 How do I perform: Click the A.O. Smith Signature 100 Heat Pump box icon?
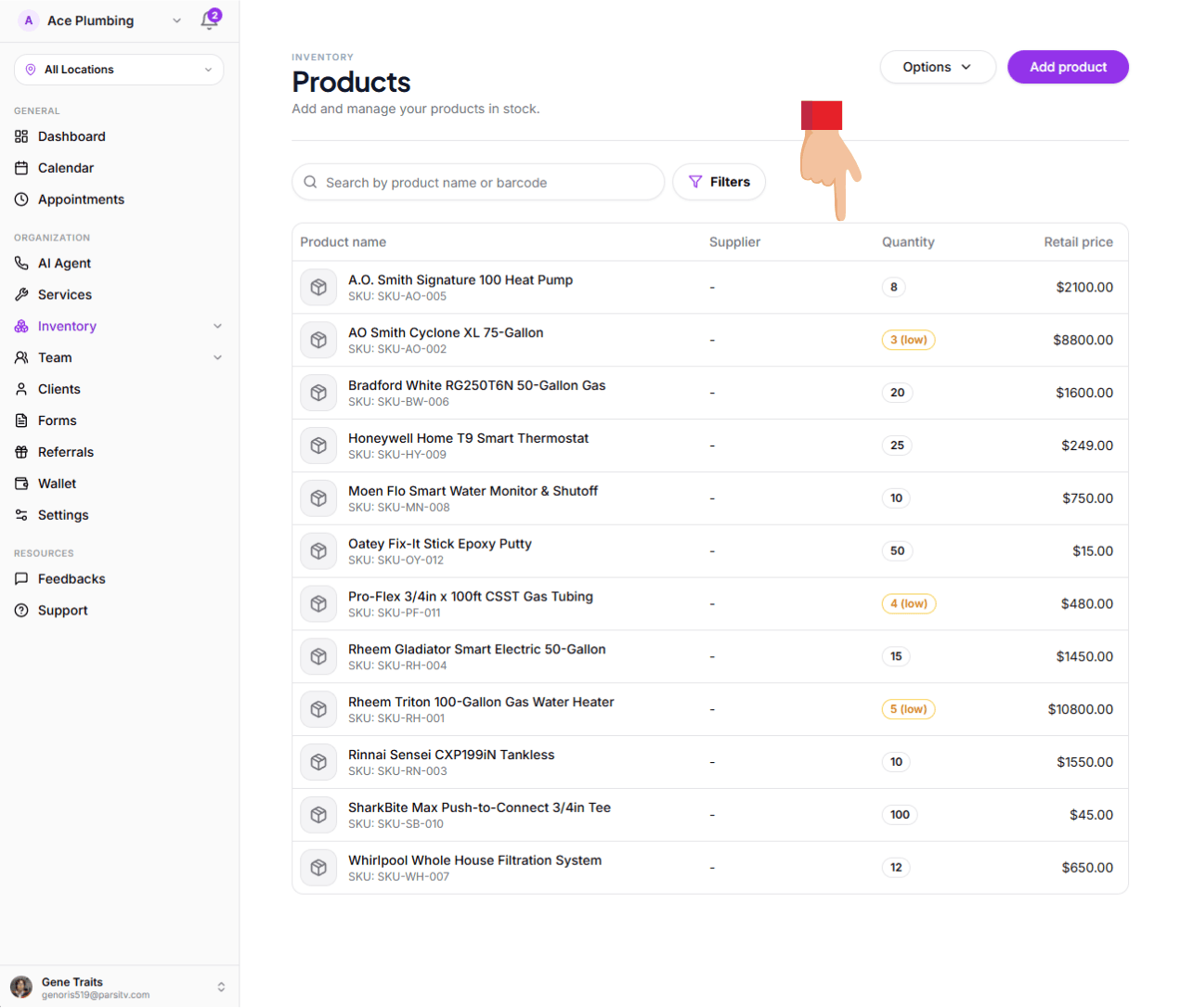coord(318,288)
